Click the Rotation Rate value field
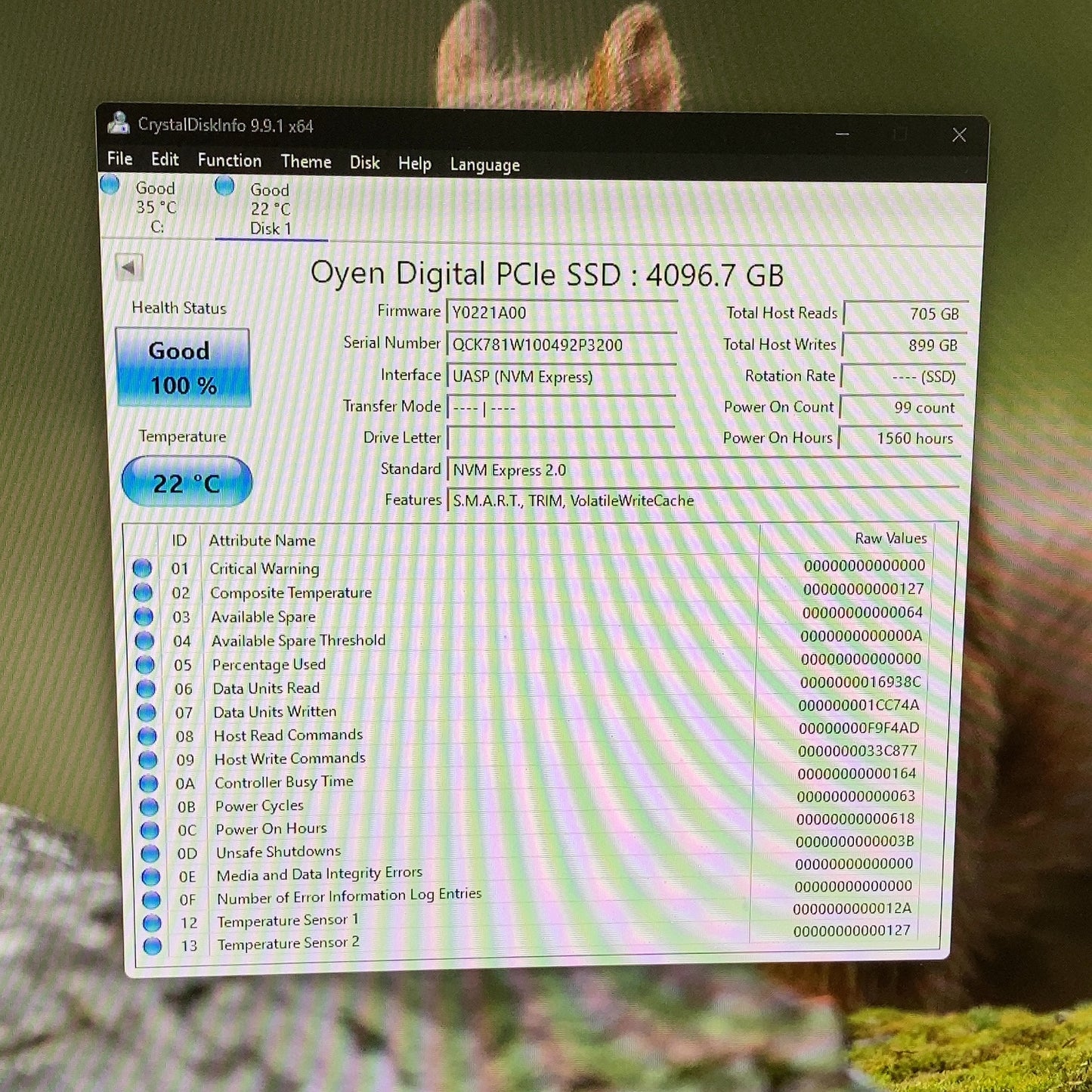Viewport: 1092px width, 1092px height. (902, 376)
